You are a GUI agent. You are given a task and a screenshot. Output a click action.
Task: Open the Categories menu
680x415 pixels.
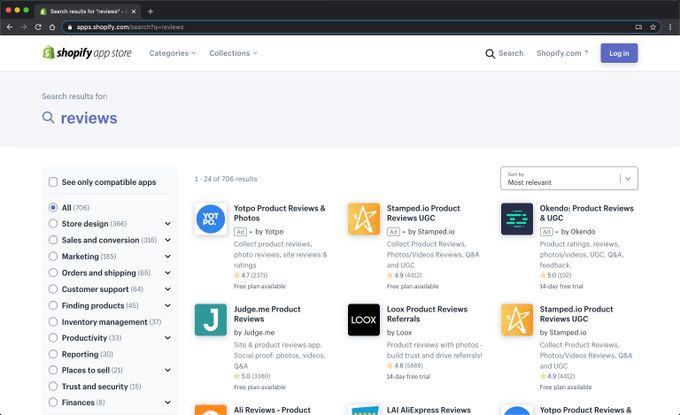coord(172,53)
